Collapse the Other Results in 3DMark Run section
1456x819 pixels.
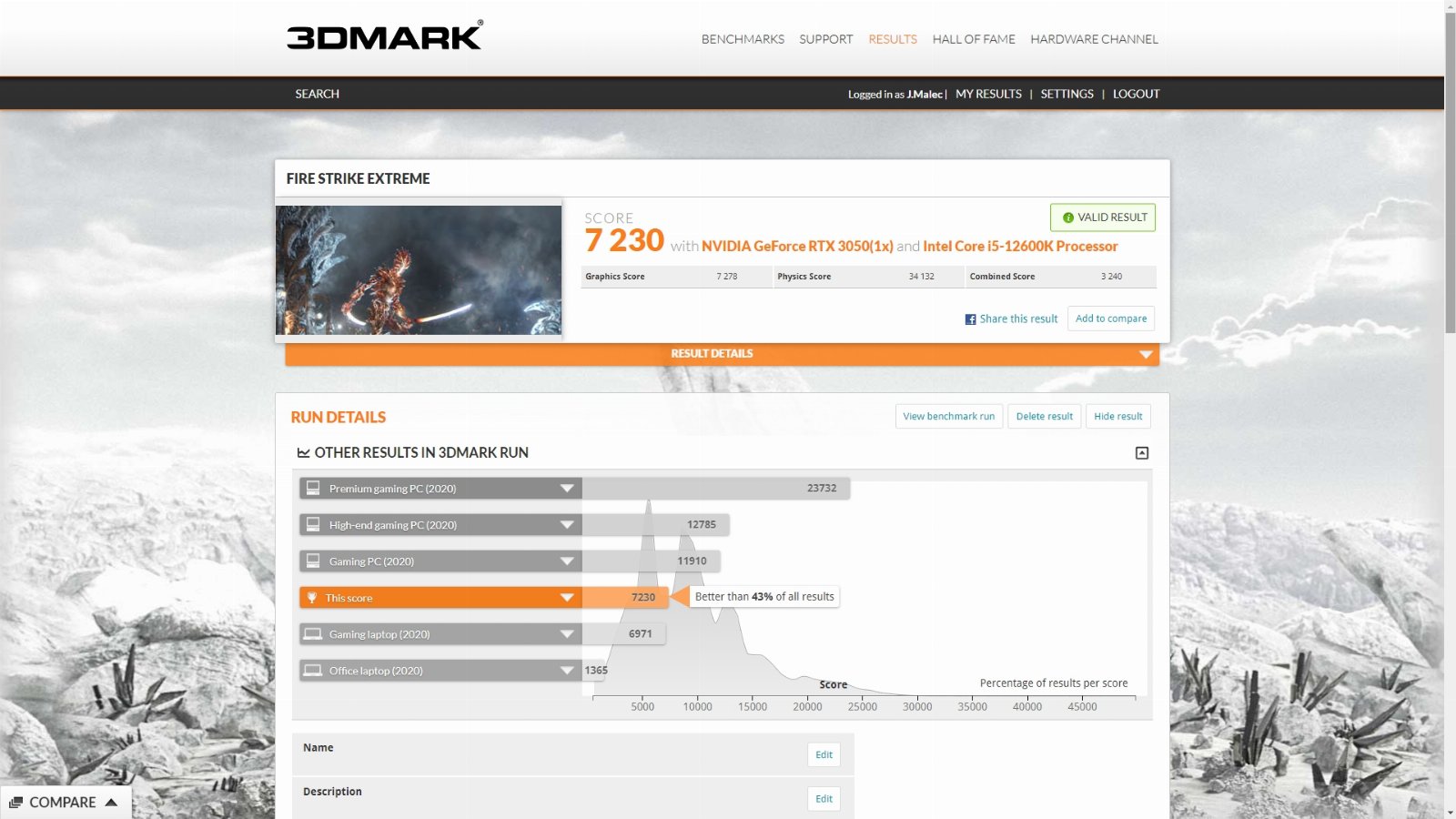click(1142, 452)
